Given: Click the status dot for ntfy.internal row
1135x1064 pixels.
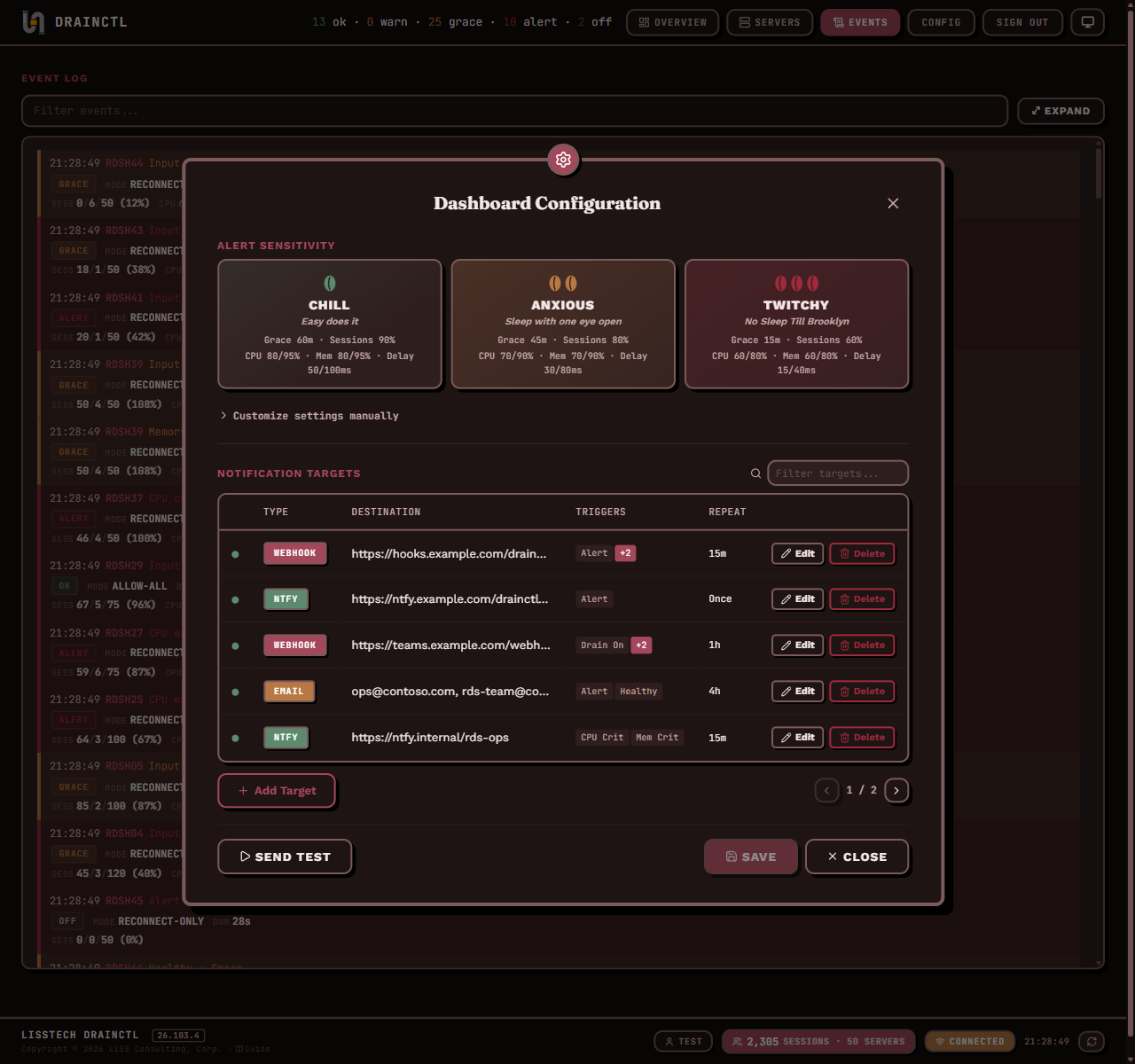Looking at the screenshot, I should pyautogui.click(x=235, y=738).
